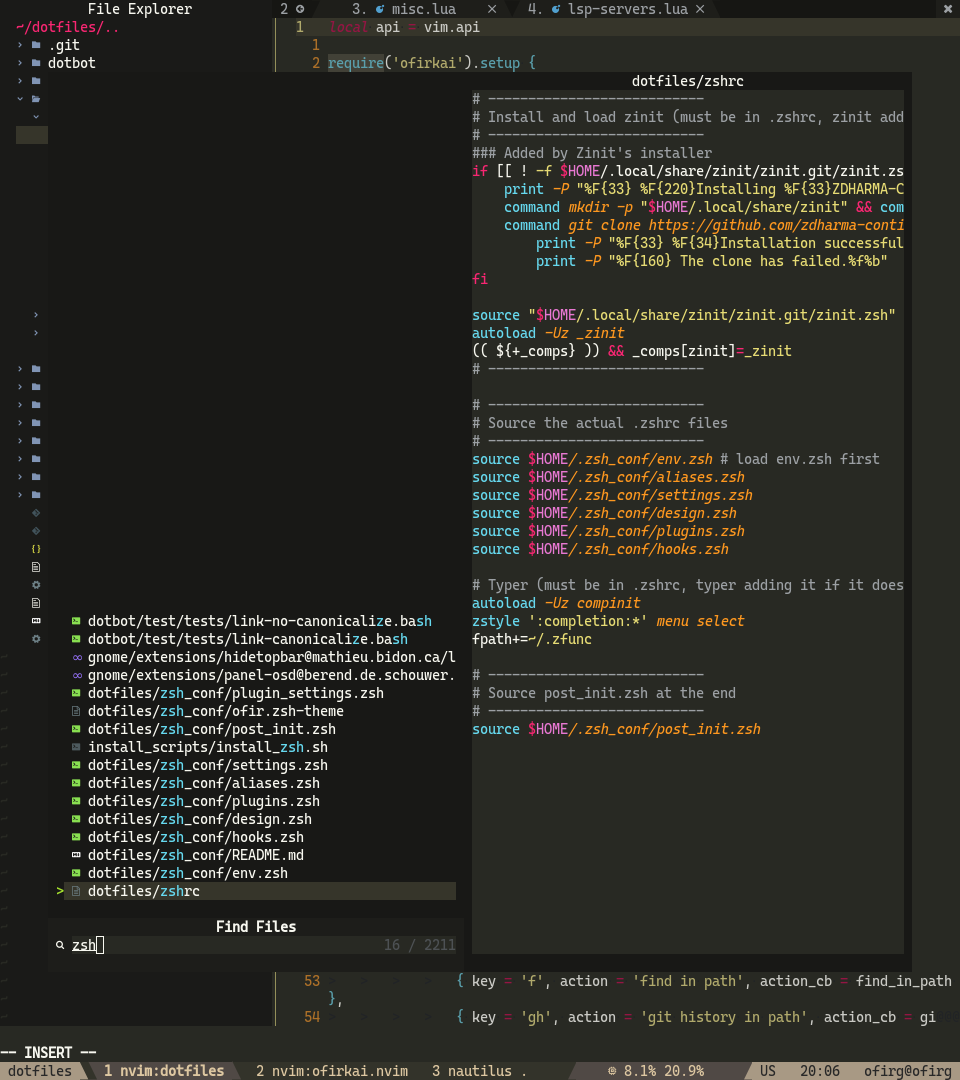Select the highlighted dotfiles/zshrc result
Viewport: 960px width, 1080px height.
pyautogui.click(x=259, y=891)
